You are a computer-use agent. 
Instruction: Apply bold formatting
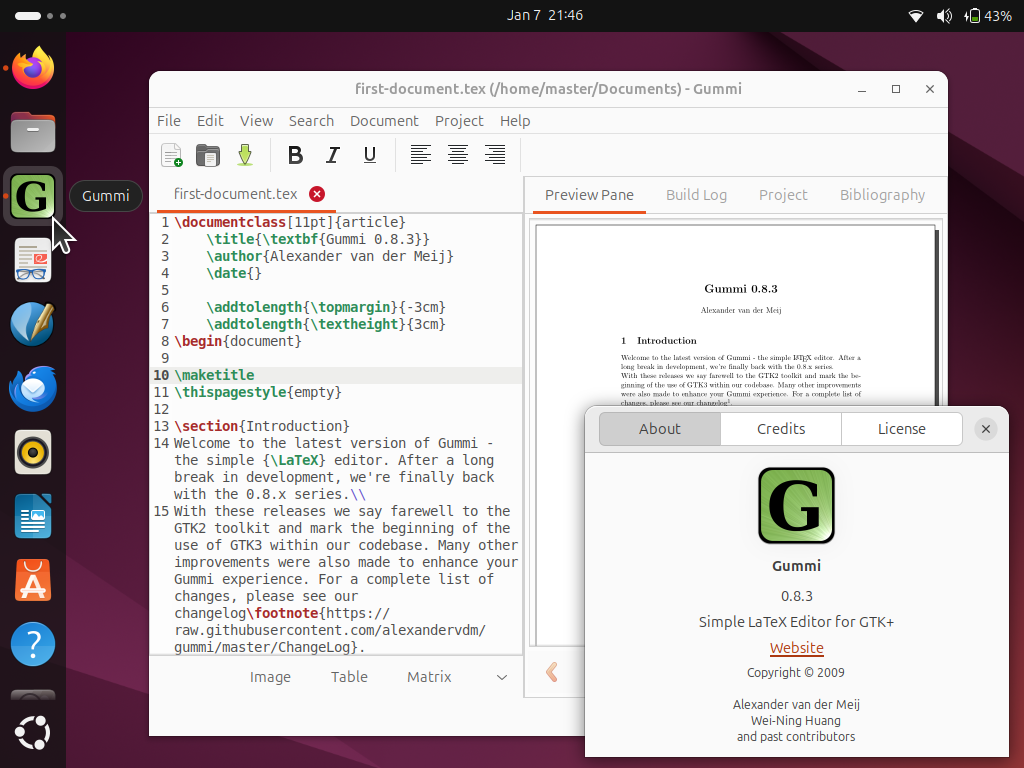[x=295, y=155]
